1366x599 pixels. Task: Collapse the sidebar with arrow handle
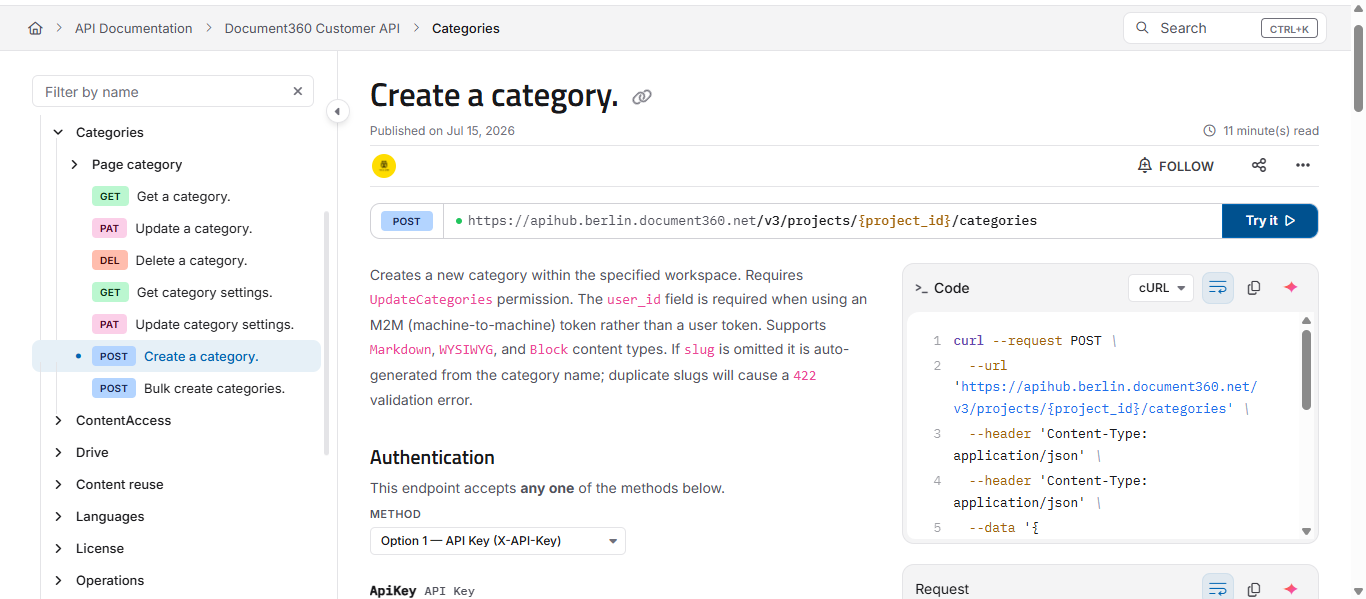pyautogui.click(x=338, y=111)
